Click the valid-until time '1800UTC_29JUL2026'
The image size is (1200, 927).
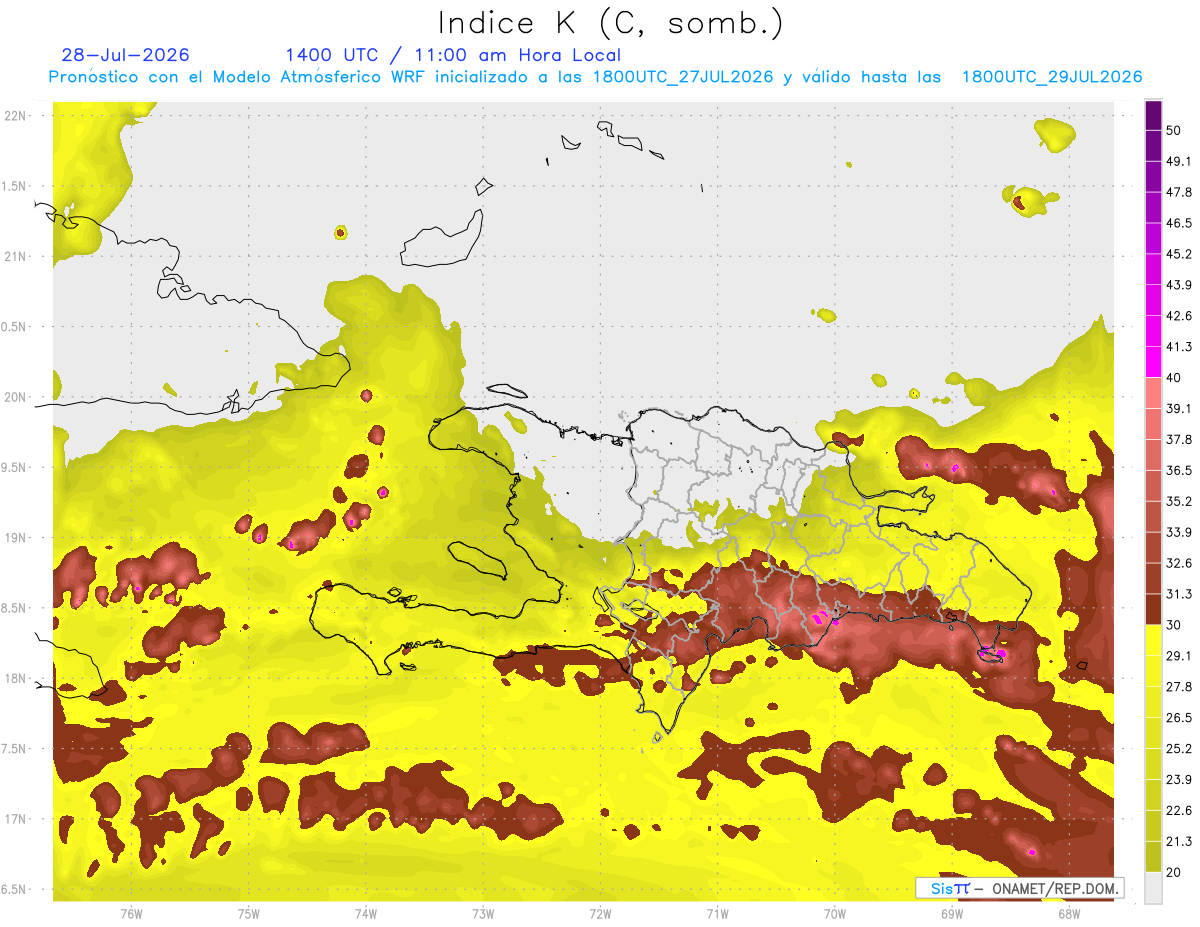point(1052,77)
